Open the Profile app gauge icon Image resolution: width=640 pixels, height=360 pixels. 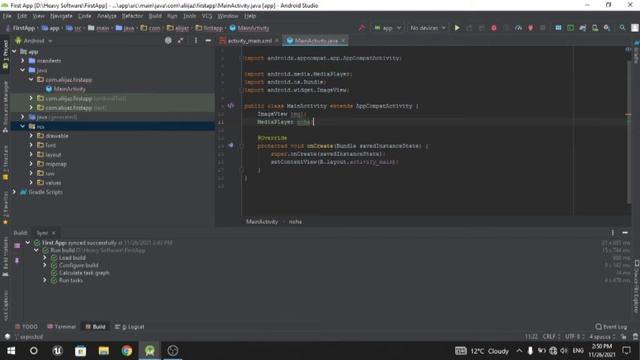point(518,28)
